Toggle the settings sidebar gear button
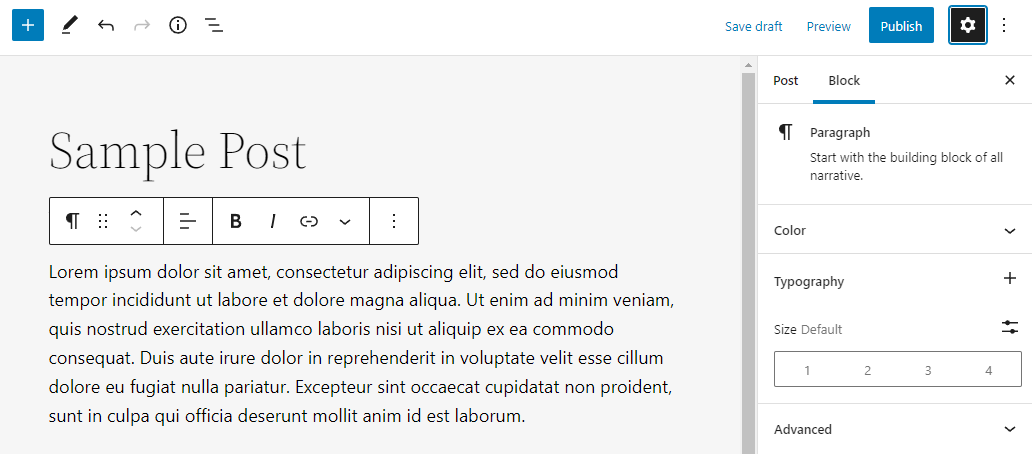This screenshot has width=1032, height=454. pyautogui.click(x=967, y=26)
